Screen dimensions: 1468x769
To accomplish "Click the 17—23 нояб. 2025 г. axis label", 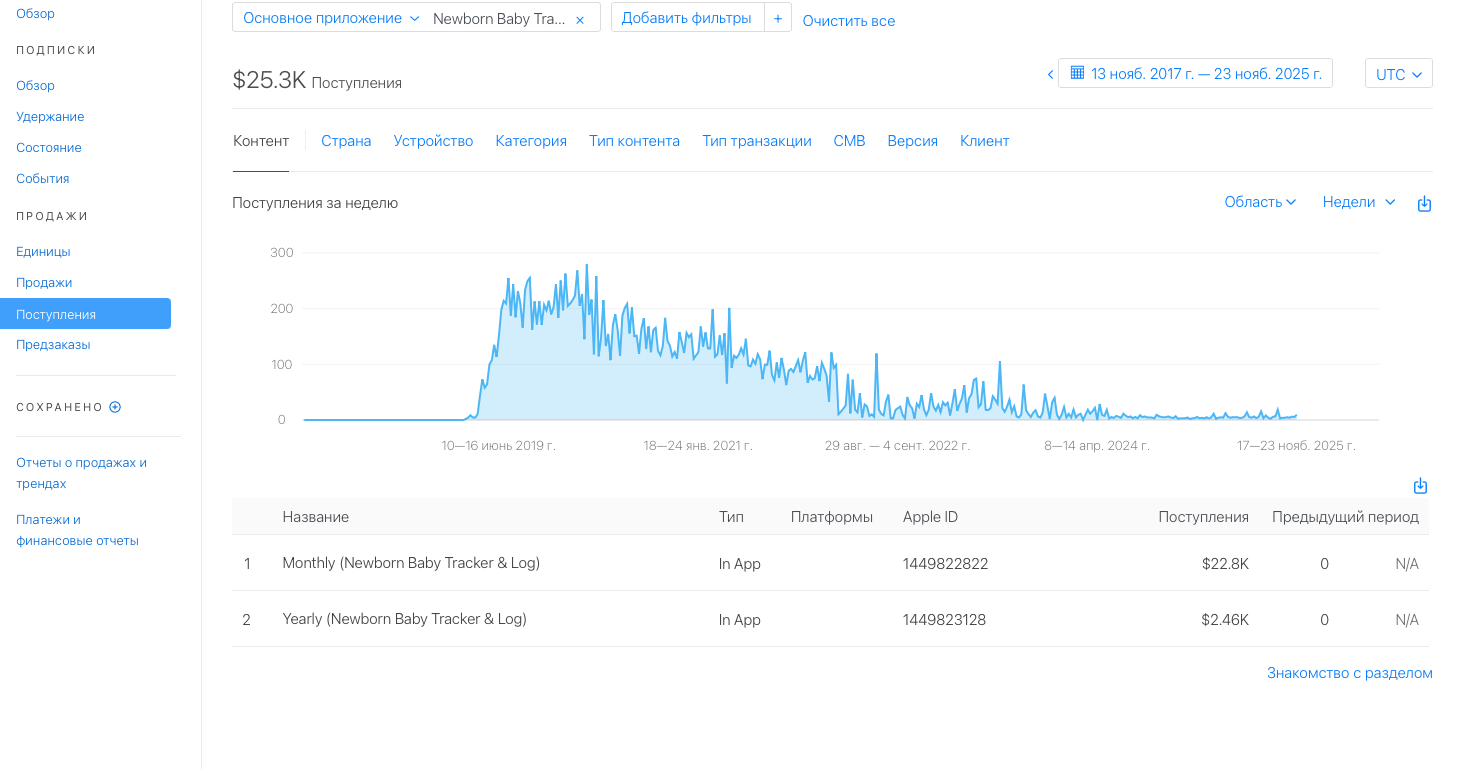I will point(1296,446).
